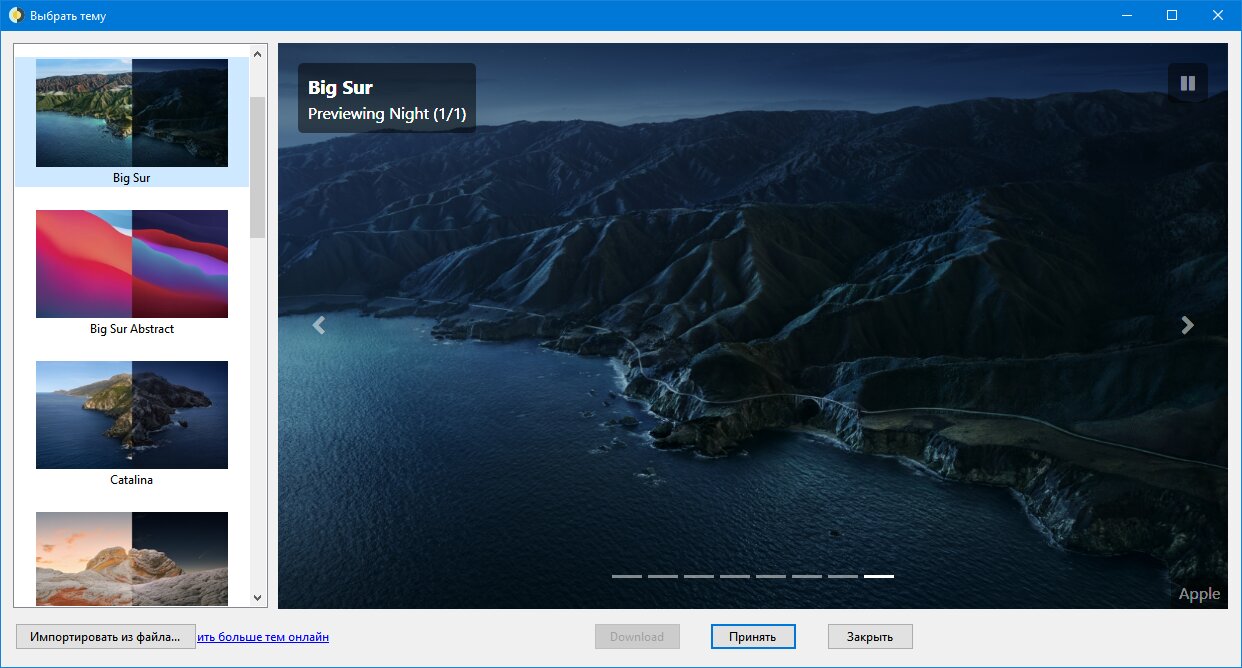The width and height of the screenshot is (1242, 668).
Task: Select the last highlighted slide indicator
Action: point(879,576)
